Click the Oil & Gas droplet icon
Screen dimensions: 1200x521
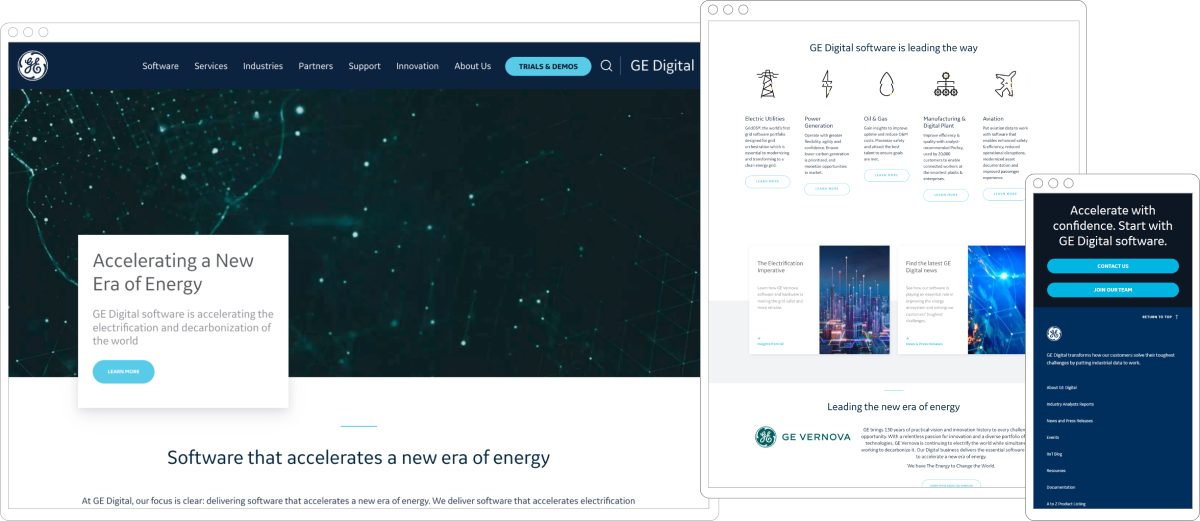pyautogui.click(x=886, y=84)
